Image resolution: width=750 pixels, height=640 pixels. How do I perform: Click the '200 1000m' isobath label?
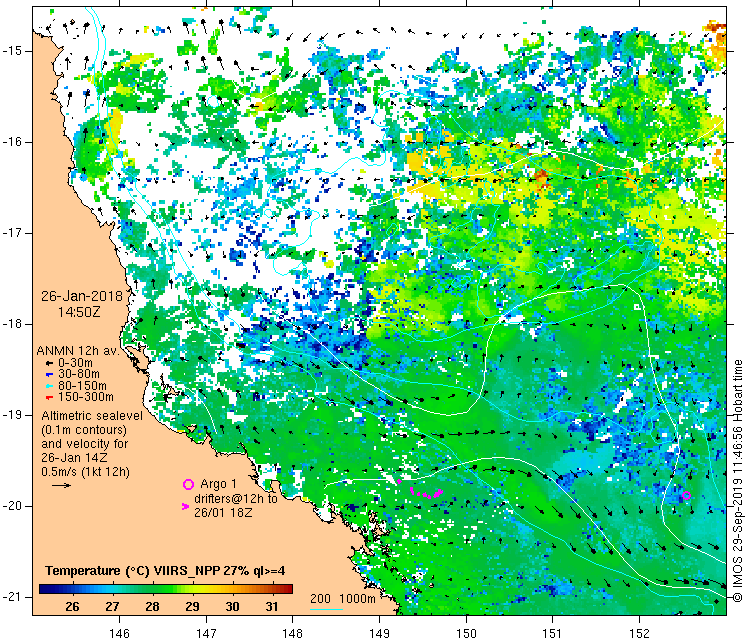point(342,599)
